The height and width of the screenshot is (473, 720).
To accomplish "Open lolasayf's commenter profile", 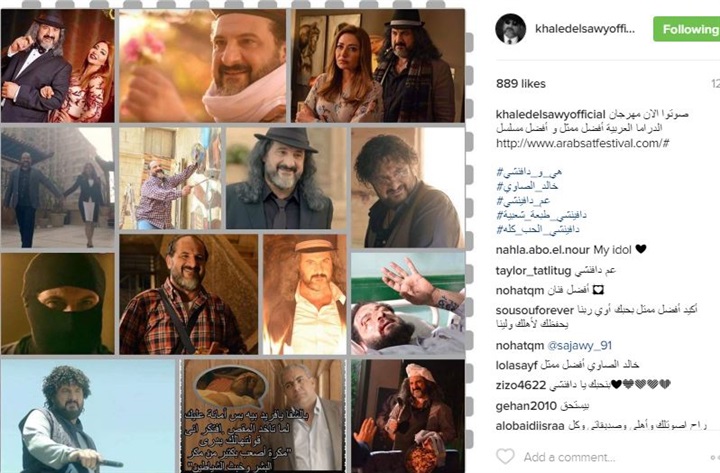I will [x=517, y=366].
